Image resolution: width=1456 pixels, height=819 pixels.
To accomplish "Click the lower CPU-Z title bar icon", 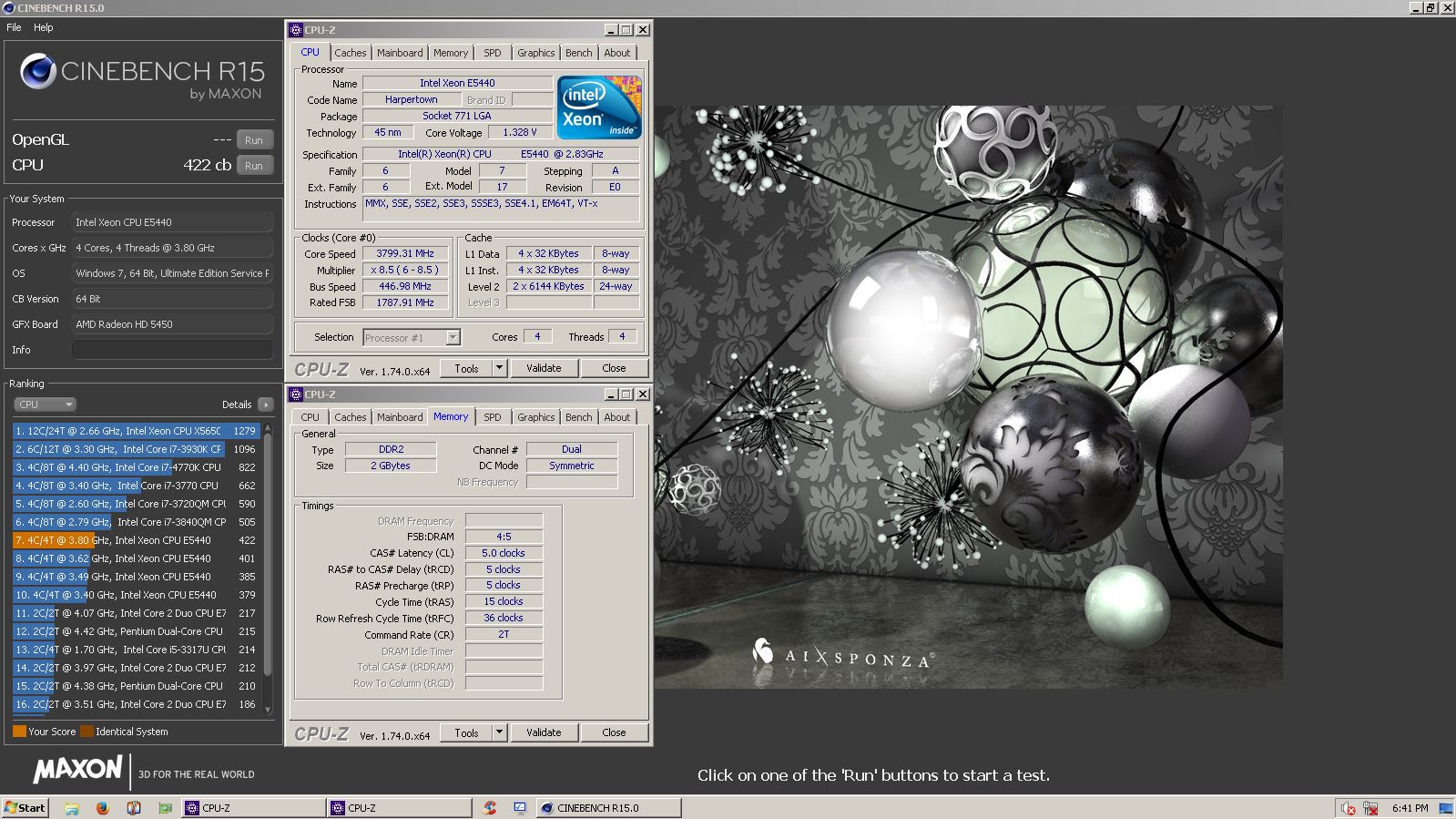I will 296,394.
